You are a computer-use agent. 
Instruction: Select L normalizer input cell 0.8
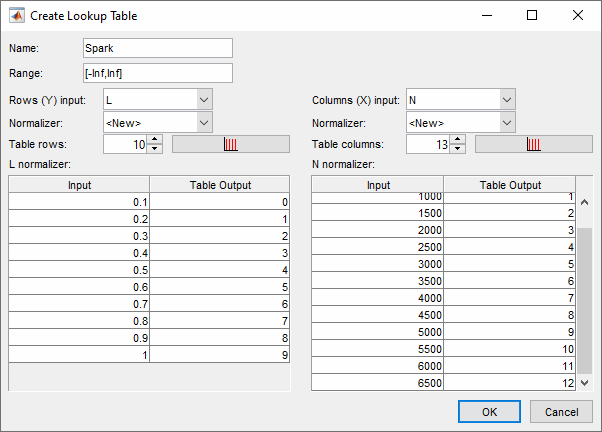(x=79, y=320)
